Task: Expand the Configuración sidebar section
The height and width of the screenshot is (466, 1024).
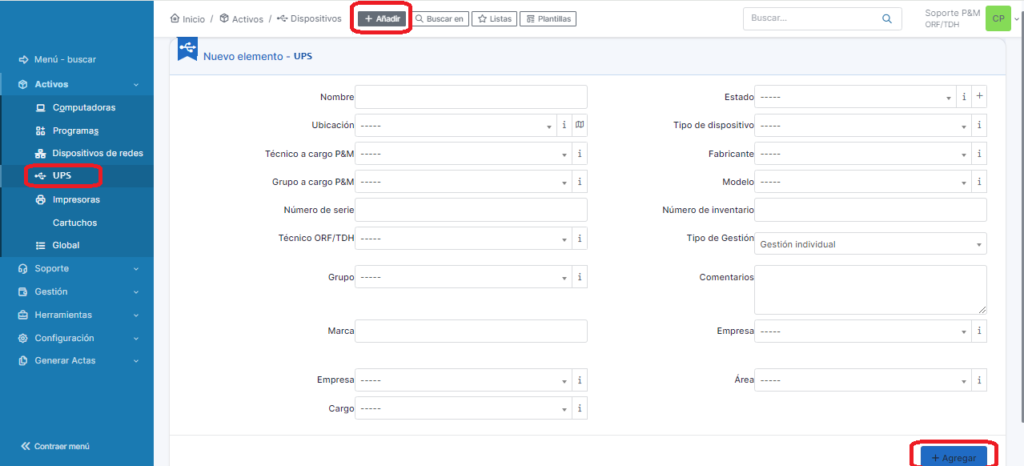Action: [x=77, y=338]
